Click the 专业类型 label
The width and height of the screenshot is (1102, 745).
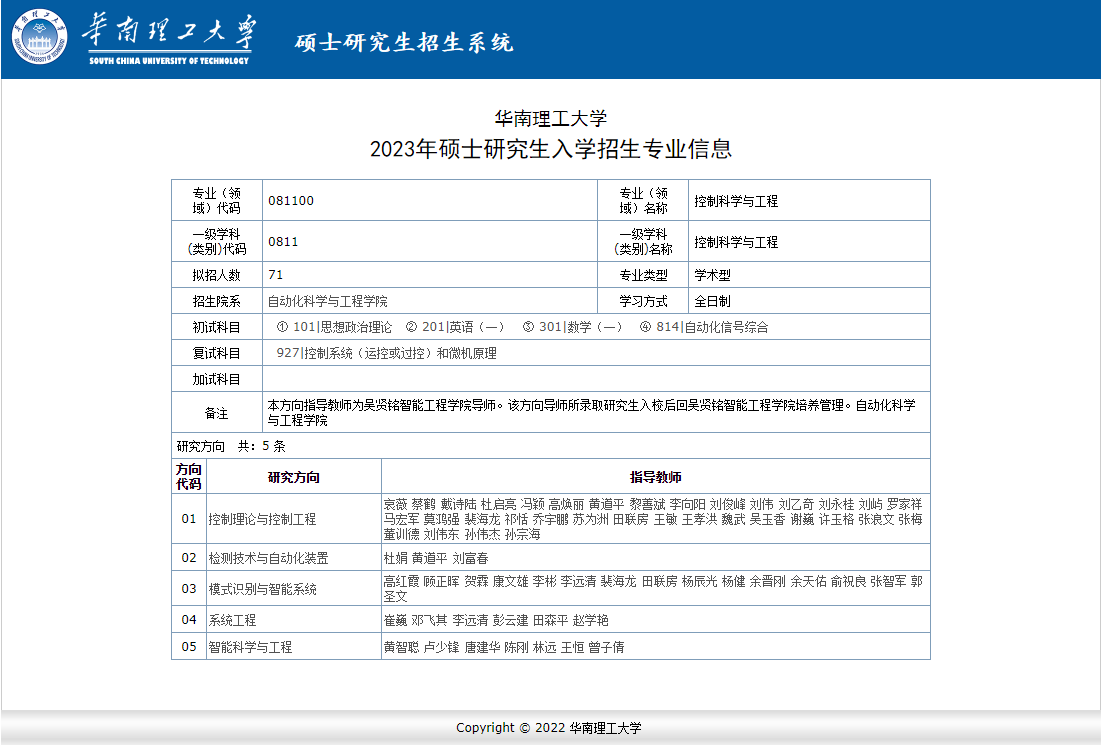[643, 275]
